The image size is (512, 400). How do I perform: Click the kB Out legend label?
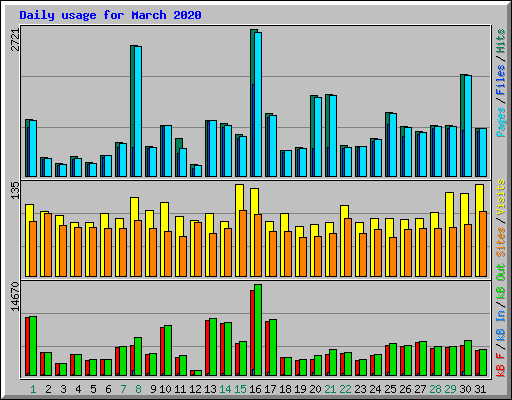[501, 282]
